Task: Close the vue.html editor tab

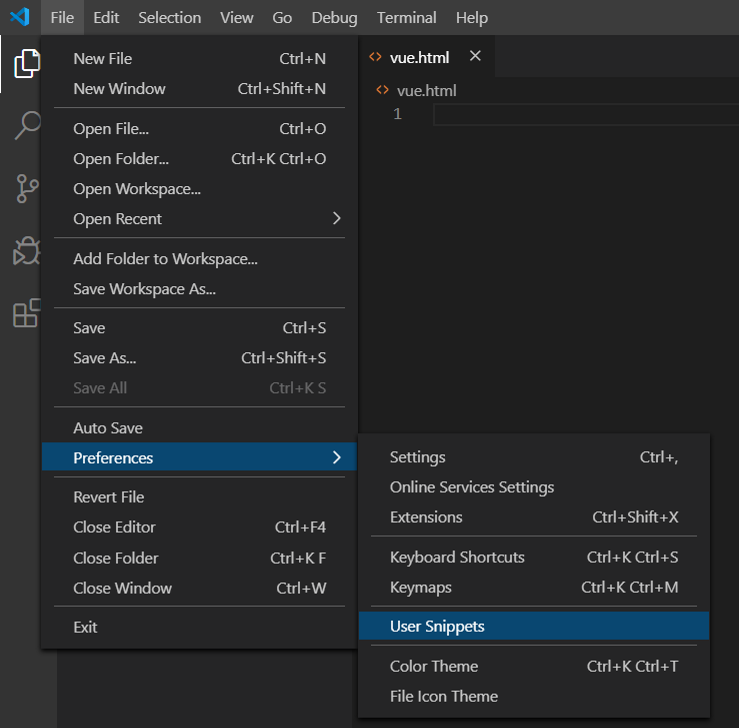Action: (475, 56)
